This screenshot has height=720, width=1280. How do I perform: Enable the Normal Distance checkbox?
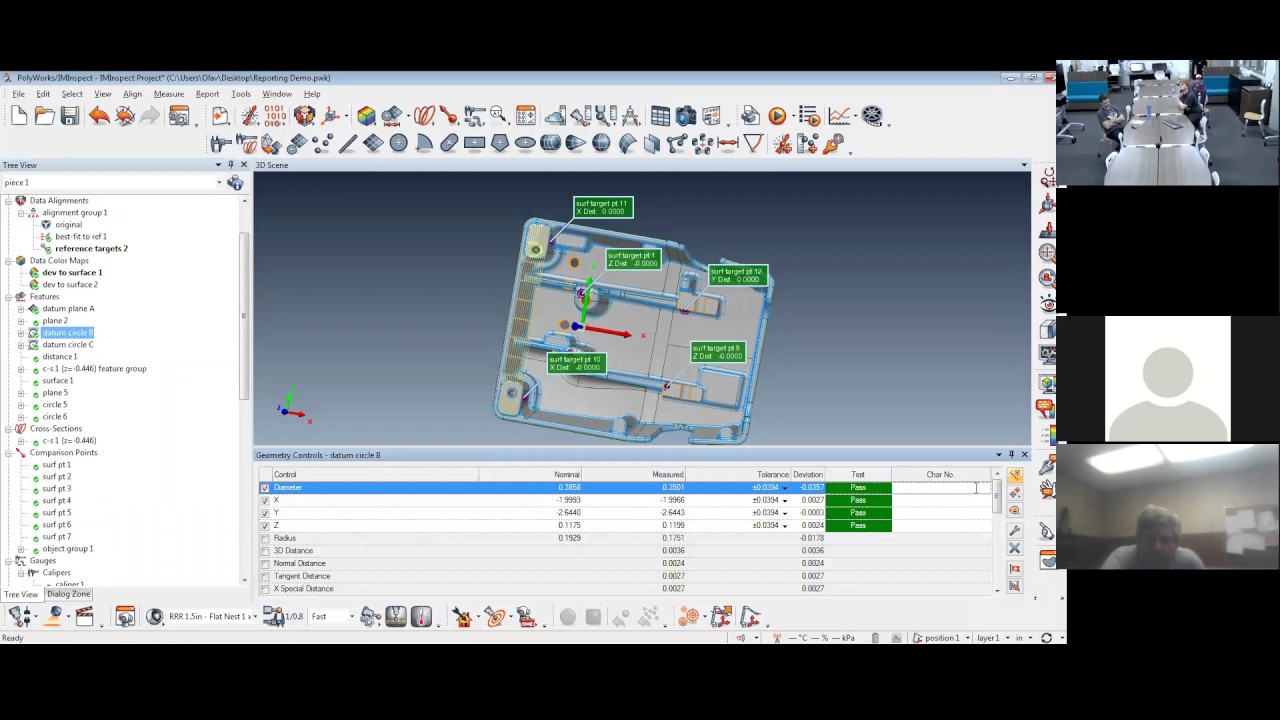265,564
